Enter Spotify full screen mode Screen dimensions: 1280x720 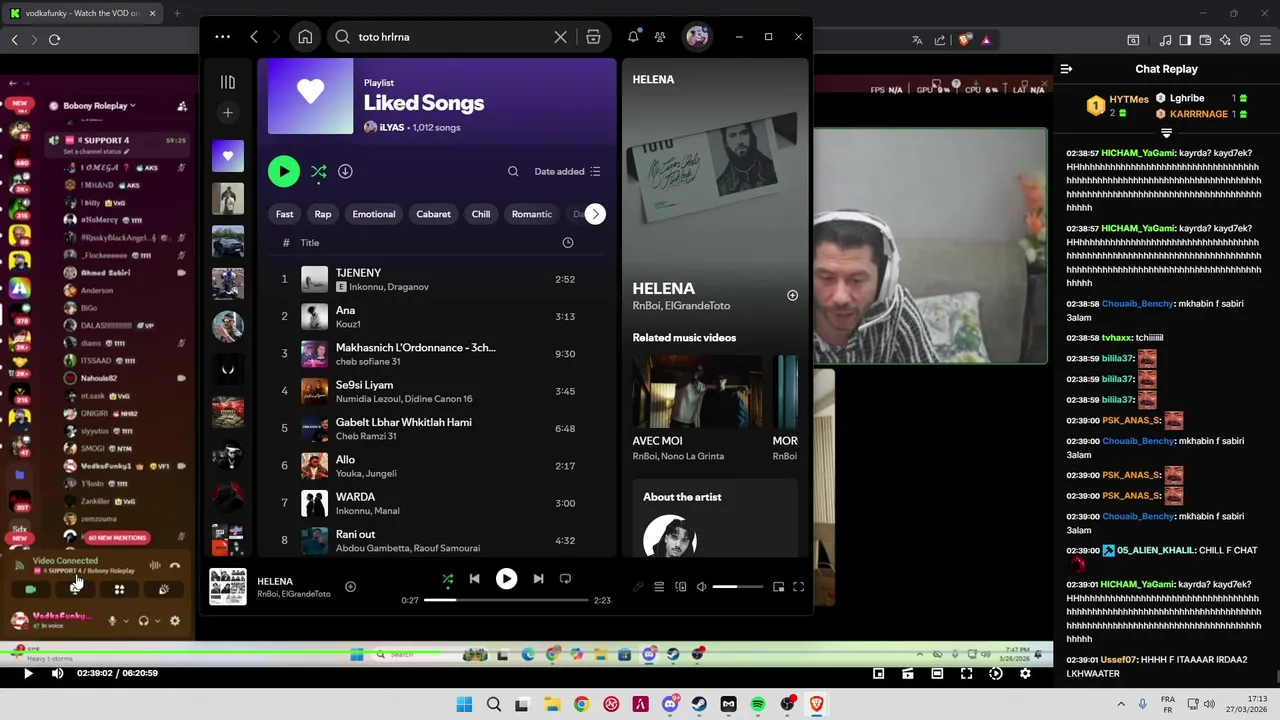pos(798,587)
